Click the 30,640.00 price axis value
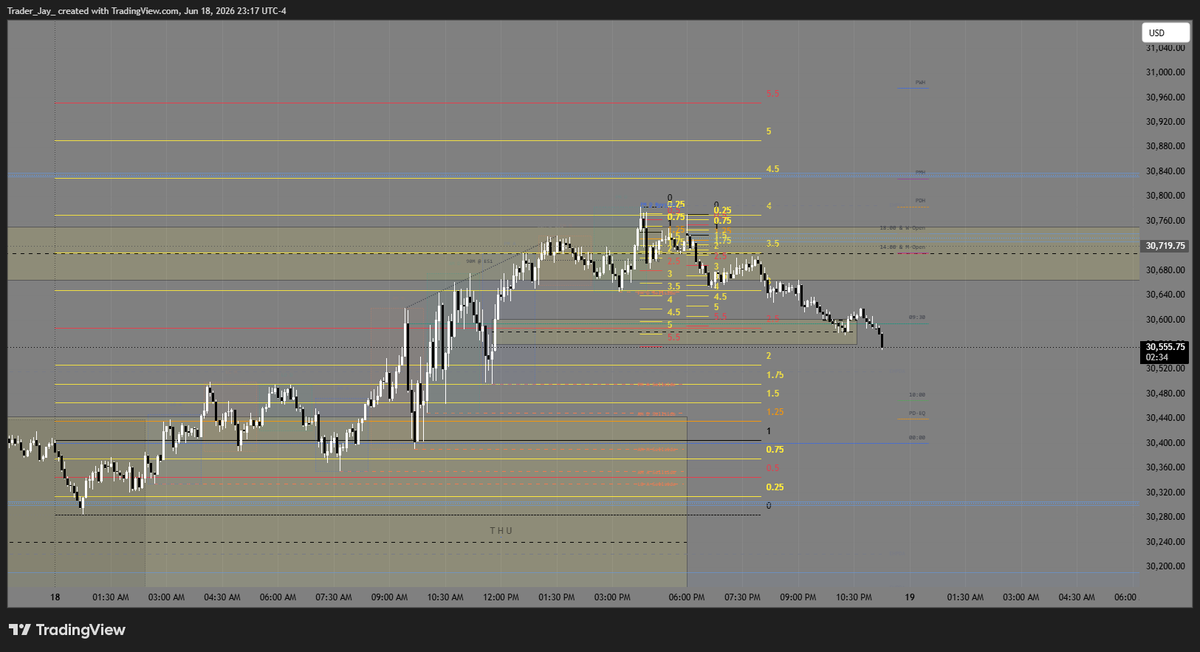1200x652 pixels. click(x=1165, y=295)
